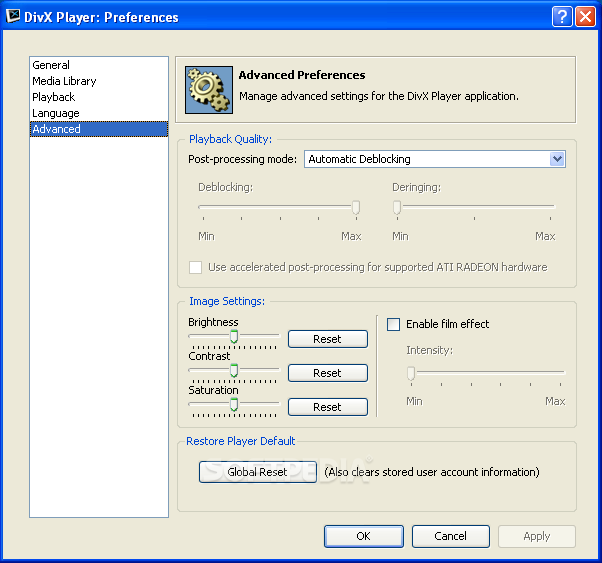Confirm preferences with OK
Screen dimensions: 602x563
coord(364,536)
